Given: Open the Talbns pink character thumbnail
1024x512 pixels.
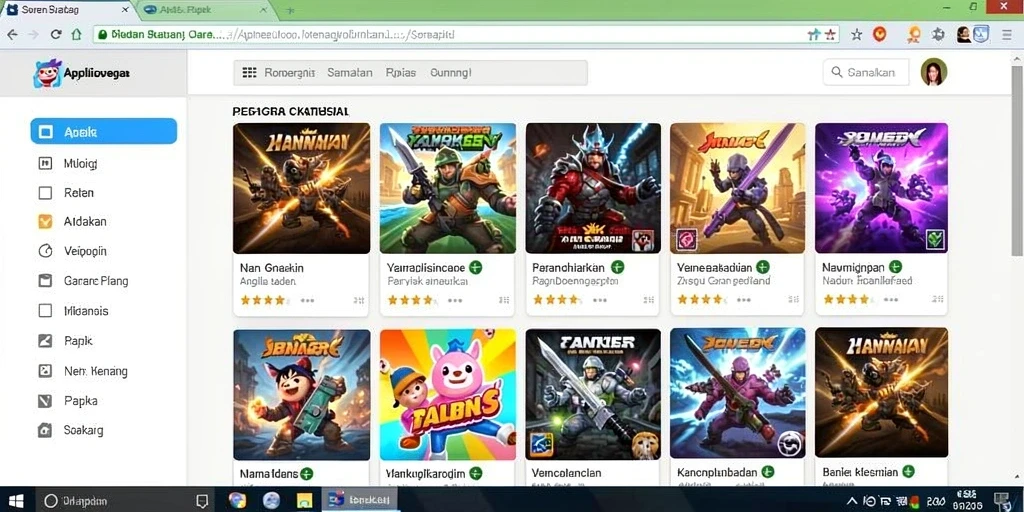Looking at the screenshot, I should [448, 394].
